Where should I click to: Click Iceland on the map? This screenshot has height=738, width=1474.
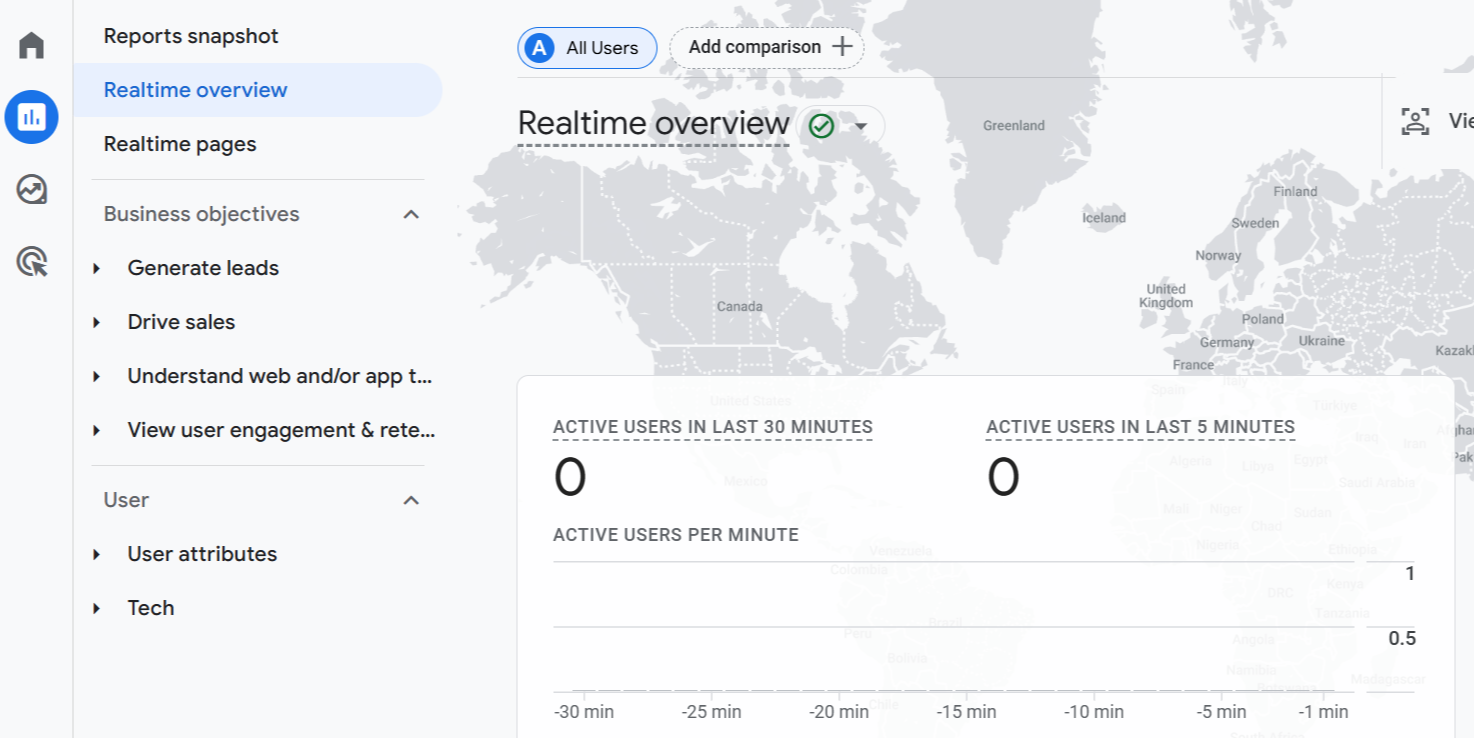tap(1104, 218)
